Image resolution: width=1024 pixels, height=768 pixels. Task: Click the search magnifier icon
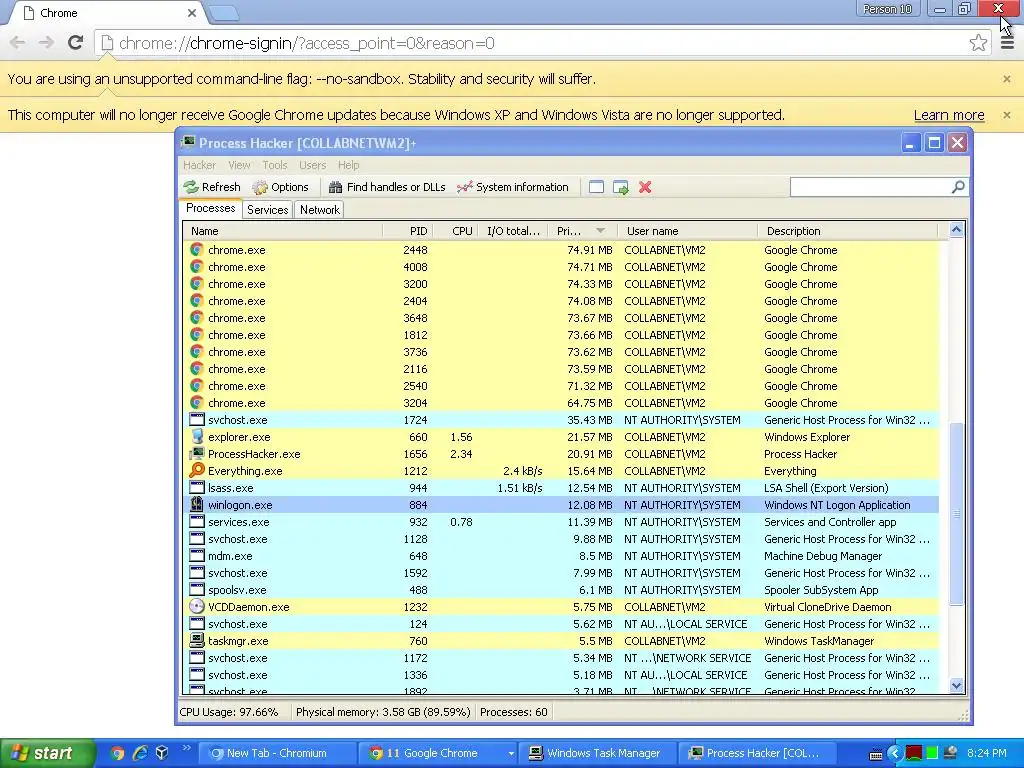[x=958, y=187]
